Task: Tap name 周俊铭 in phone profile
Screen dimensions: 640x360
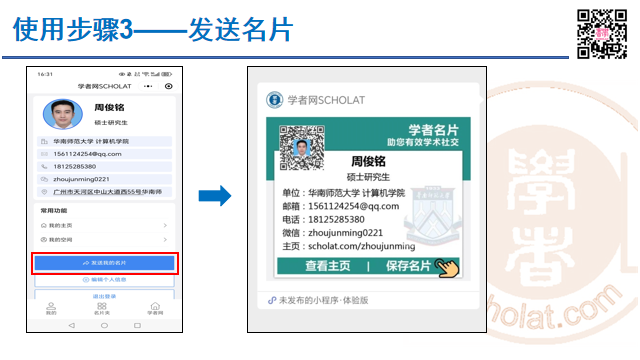Action: point(109,107)
